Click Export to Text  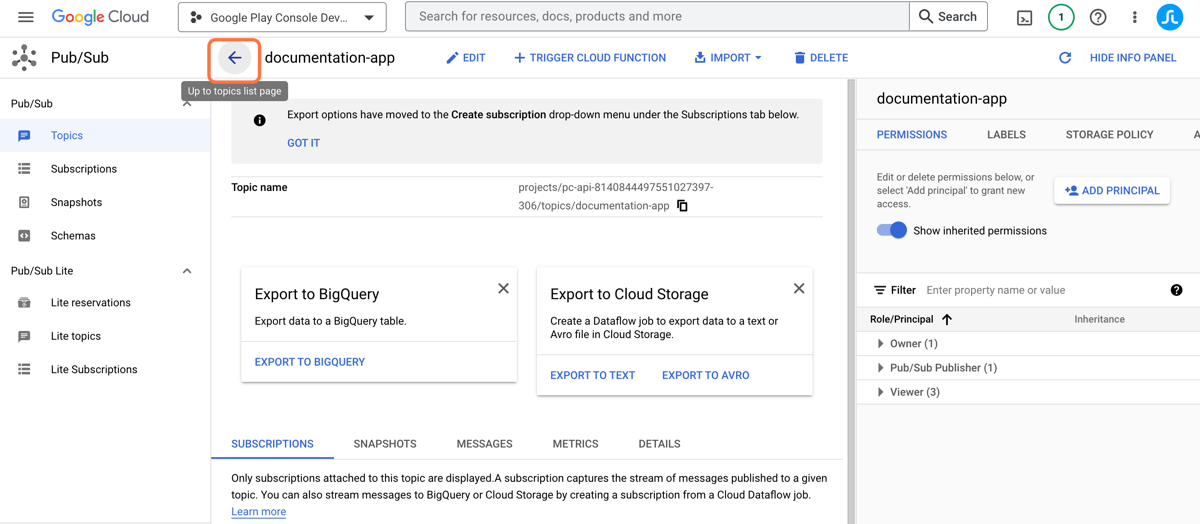593,375
